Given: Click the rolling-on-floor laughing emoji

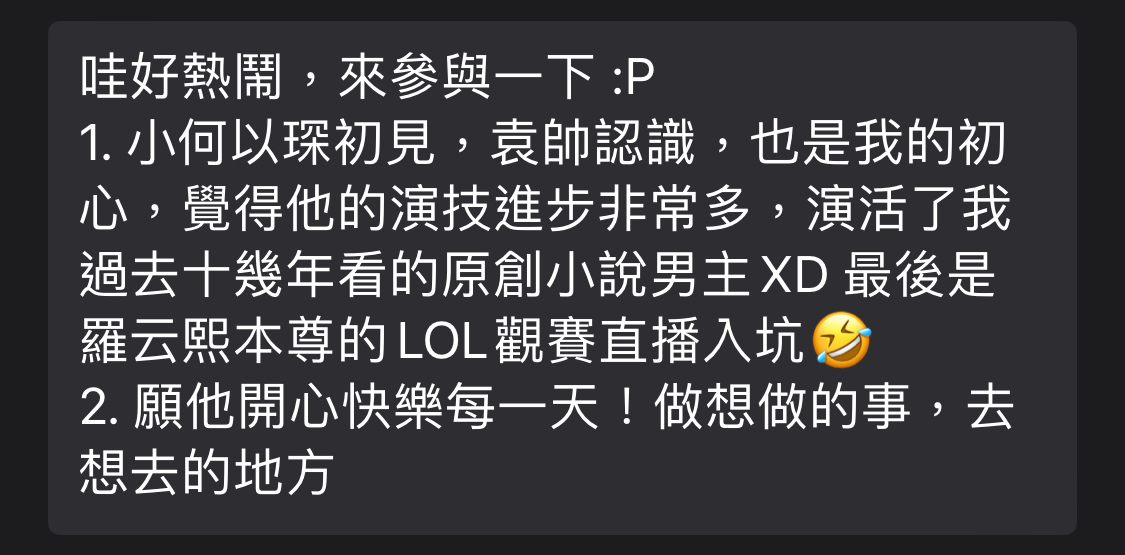Looking at the screenshot, I should click(x=842, y=341).
